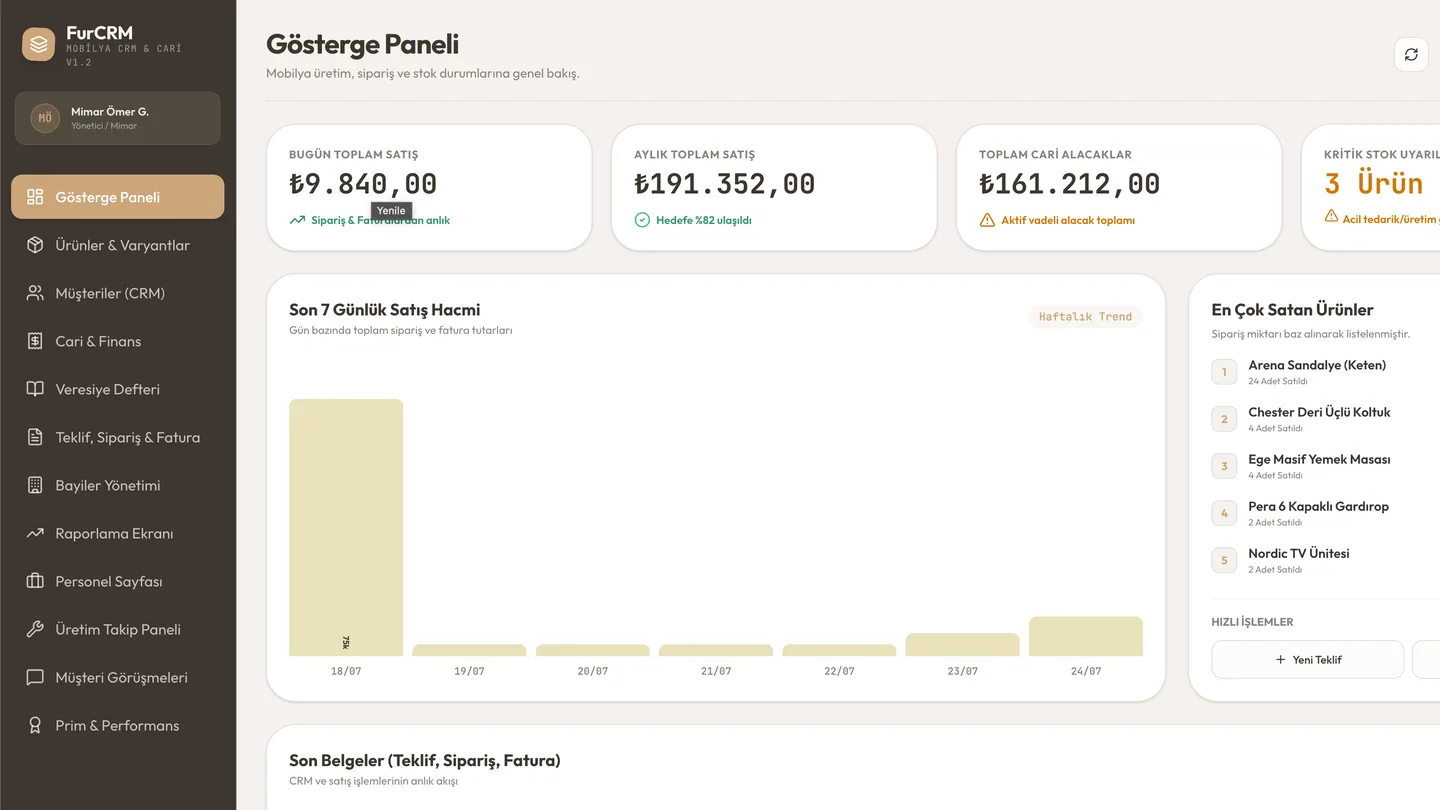Viewport: 1440px width, 810px height.
Task: Click Nordic TV Ünitesi product
Action: tap(1298, 553)
